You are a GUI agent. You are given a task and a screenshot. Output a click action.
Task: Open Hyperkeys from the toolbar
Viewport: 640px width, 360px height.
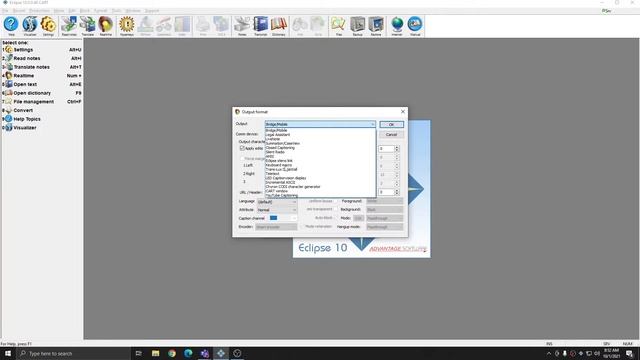pos(127,26)
